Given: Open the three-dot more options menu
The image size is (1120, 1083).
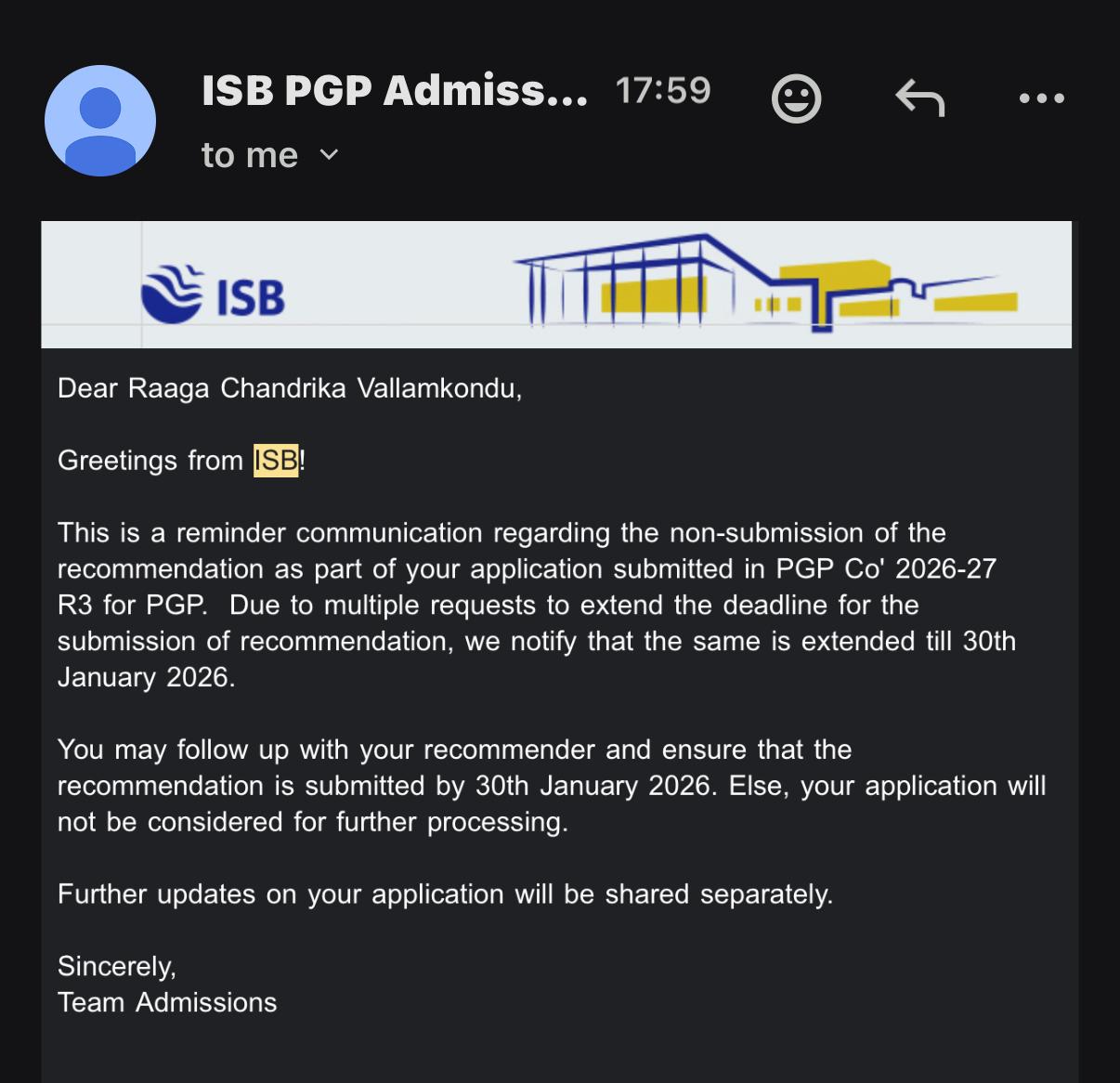Looking at the screenshot, I should tap(1041, 98).
